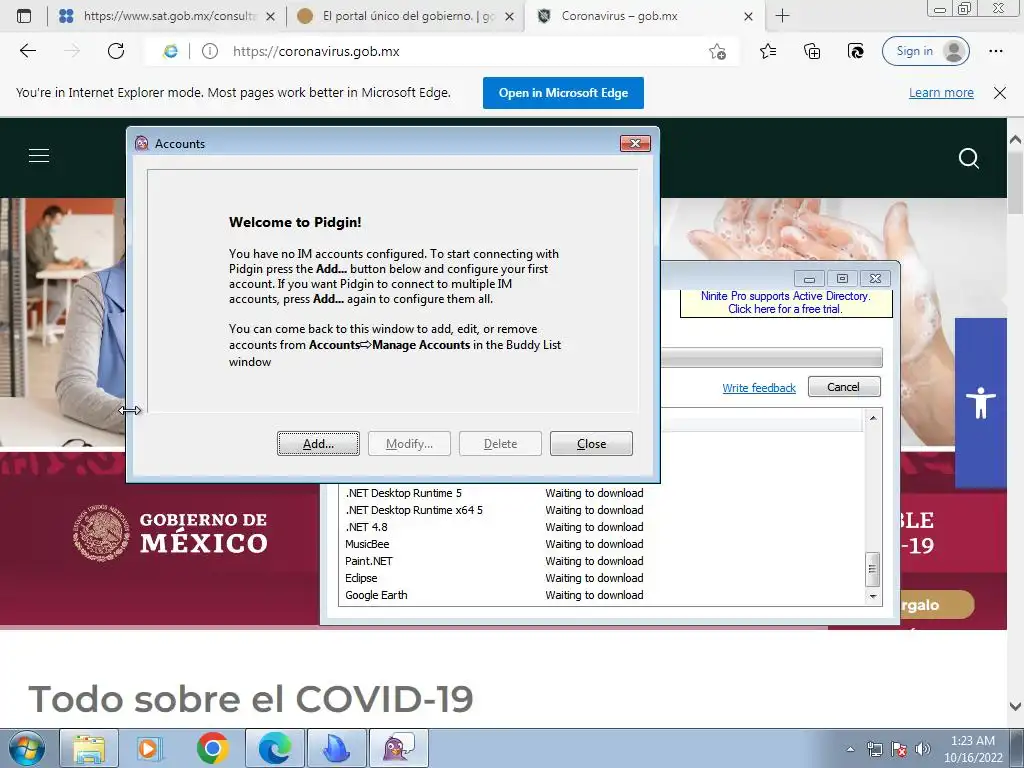Click Add... in the Accounts dialog

318,443
